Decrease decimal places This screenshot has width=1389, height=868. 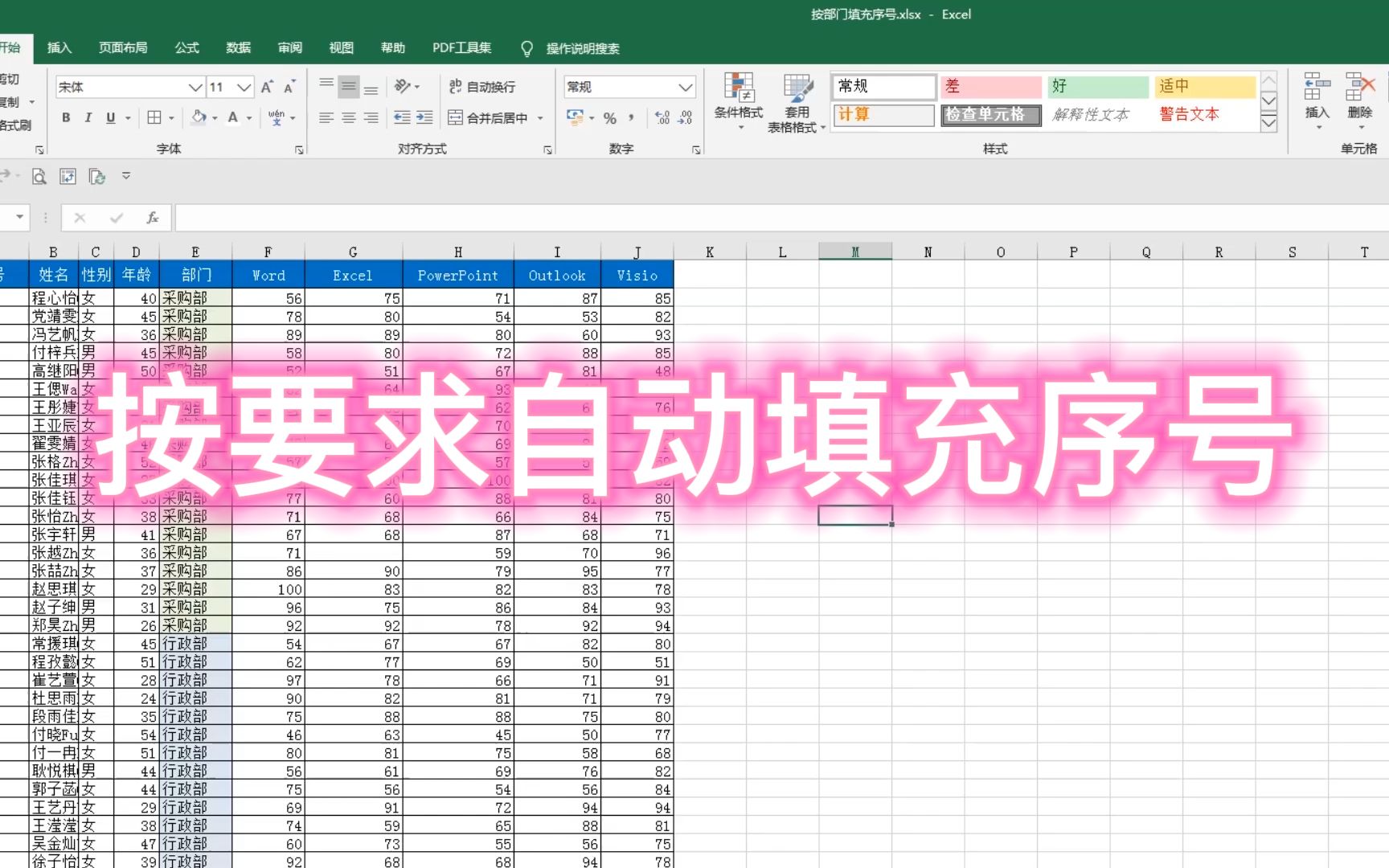[685, 117]
